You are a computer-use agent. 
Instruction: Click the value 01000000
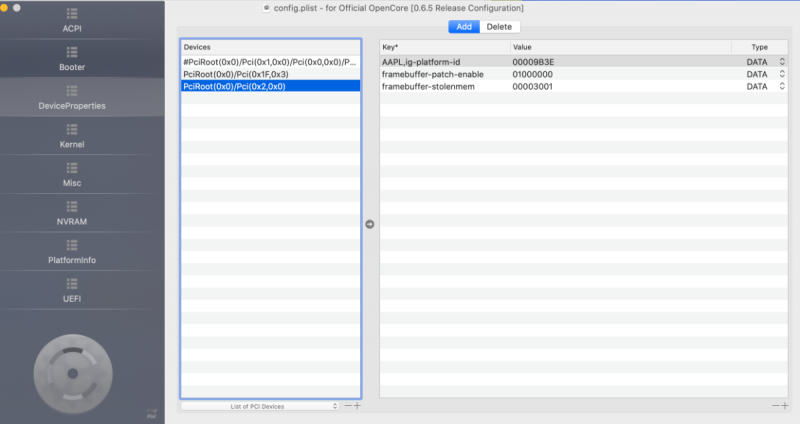coord(532,74)
